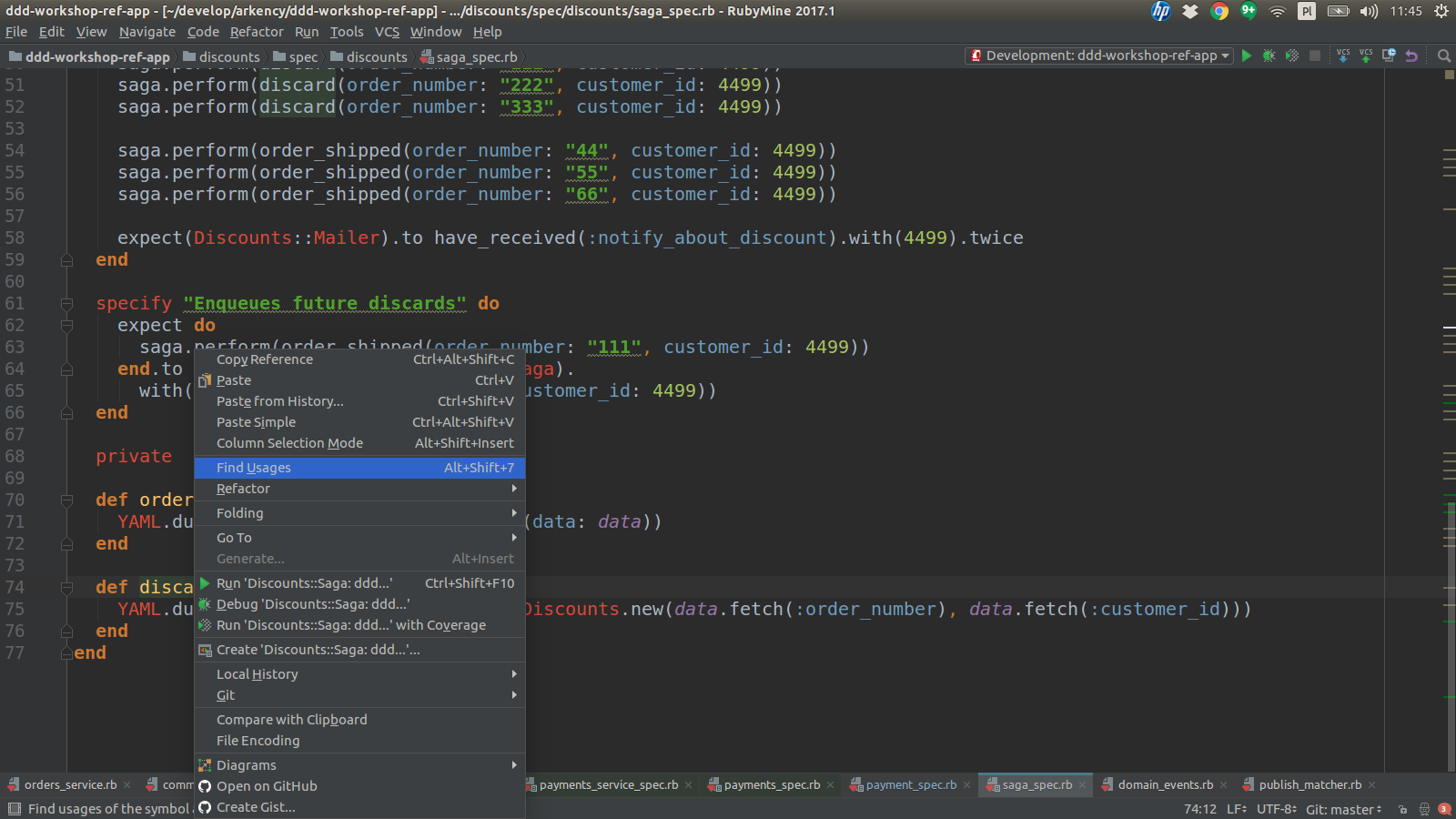Run with coverage from the toolbar

(1291, 56)
